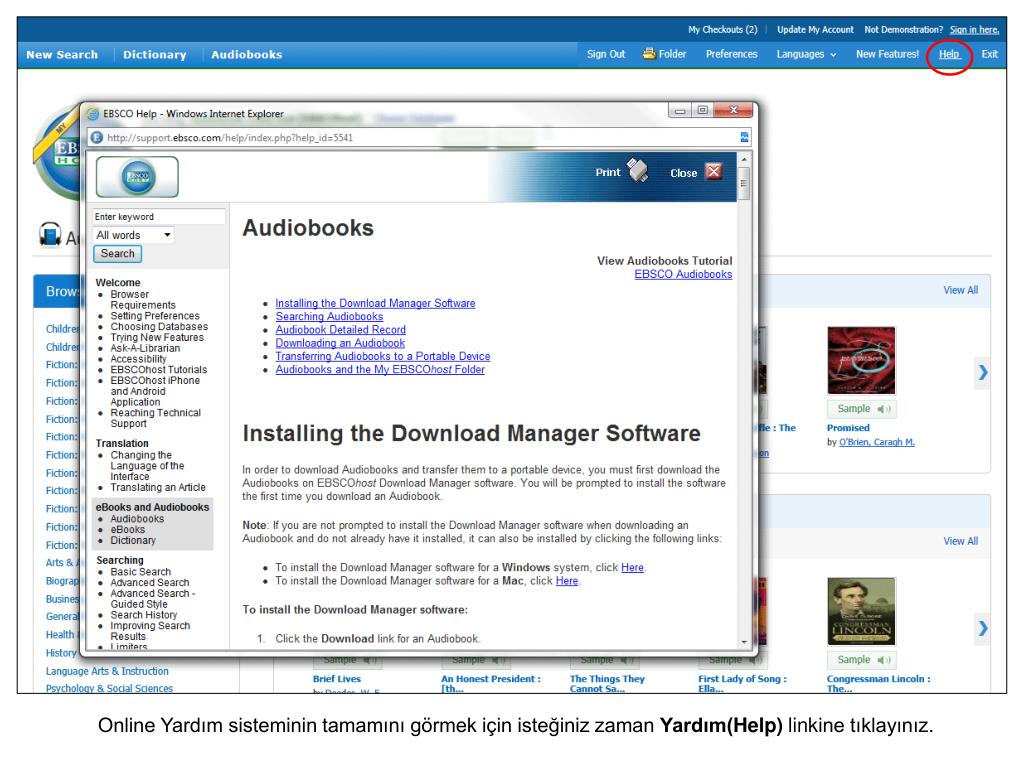1024x768 pixels.
Task: Open Accessibility help topic
Action: pos(138,359)
